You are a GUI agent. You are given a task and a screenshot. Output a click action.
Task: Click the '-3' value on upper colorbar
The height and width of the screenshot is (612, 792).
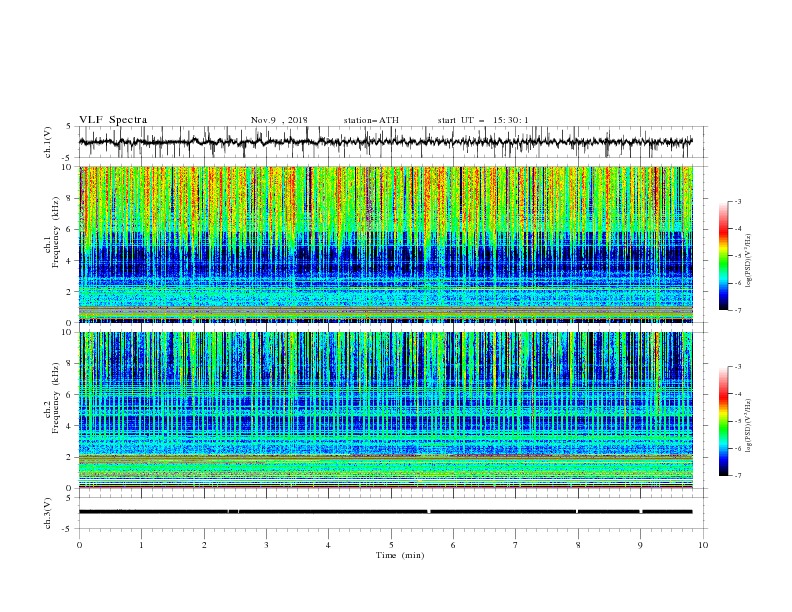pyautogui.click(x=737, y=201)
